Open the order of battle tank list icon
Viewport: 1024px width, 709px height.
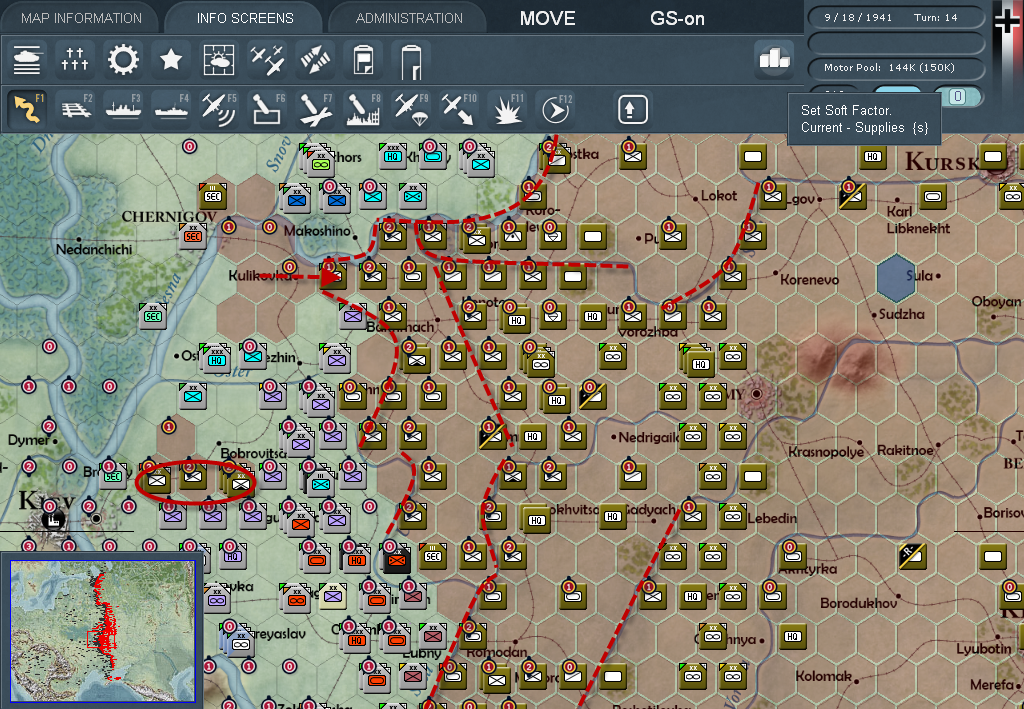(27, 60)
